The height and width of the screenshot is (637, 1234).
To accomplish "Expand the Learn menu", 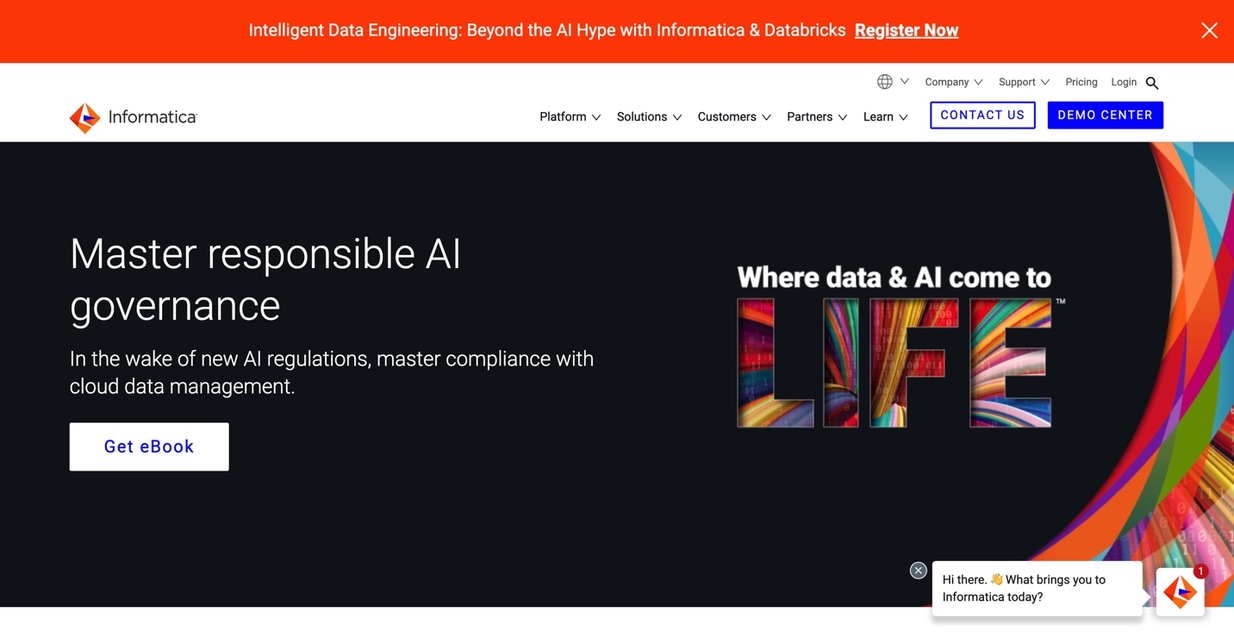I will point(885,117).
